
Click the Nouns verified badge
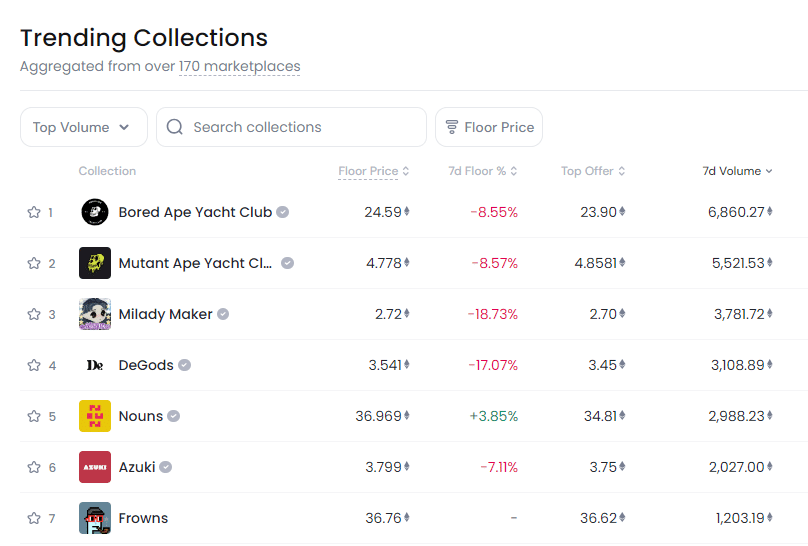tap(174, 416)
